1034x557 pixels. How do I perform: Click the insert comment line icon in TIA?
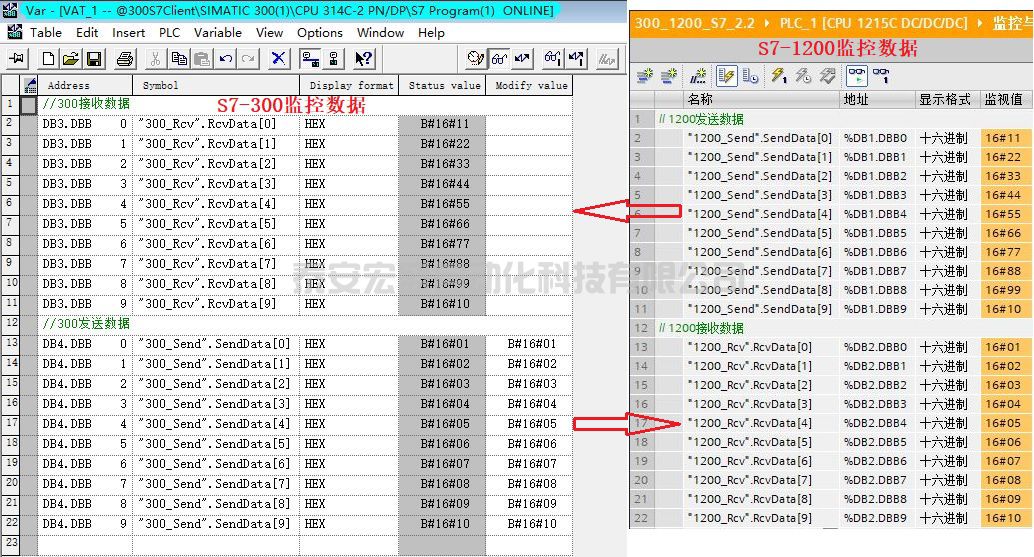[699, 76]
